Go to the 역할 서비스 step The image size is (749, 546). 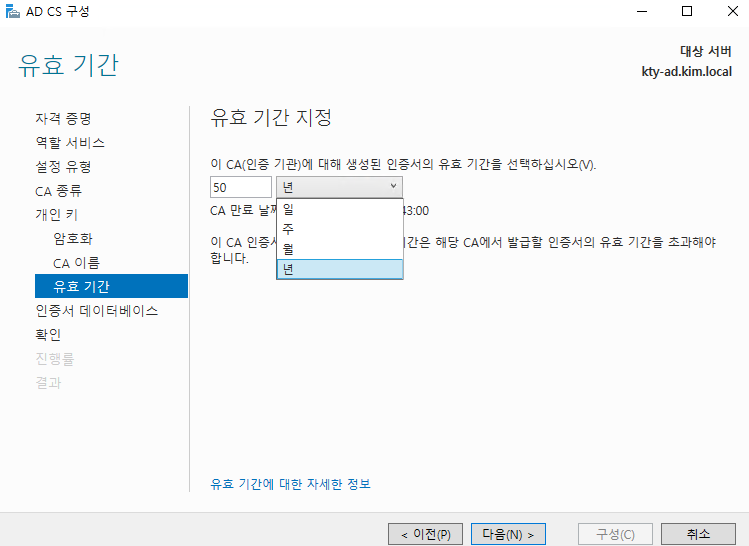(70, 142)
